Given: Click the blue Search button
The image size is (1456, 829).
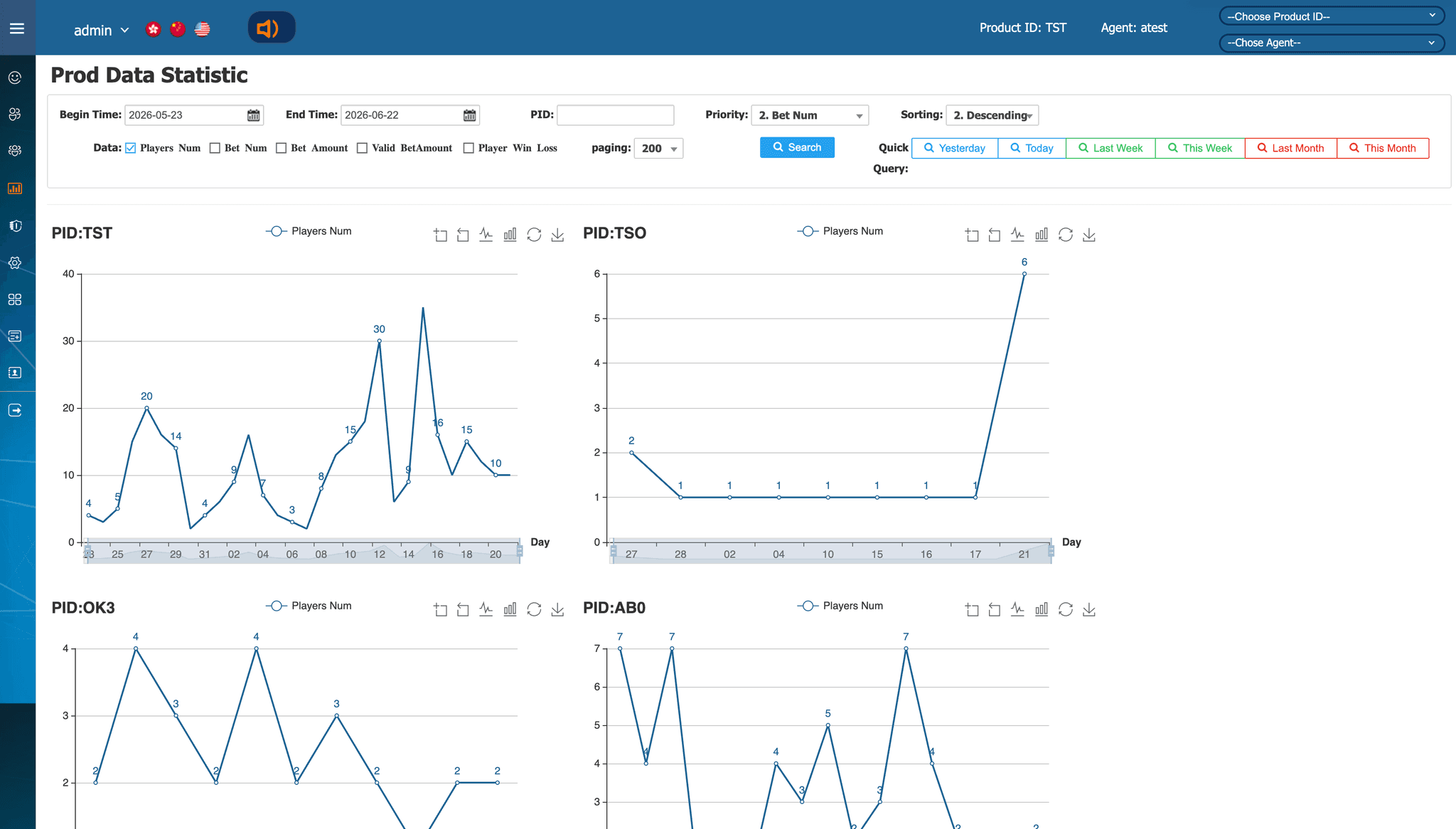Looking at the screenshot, I should 797,147.
